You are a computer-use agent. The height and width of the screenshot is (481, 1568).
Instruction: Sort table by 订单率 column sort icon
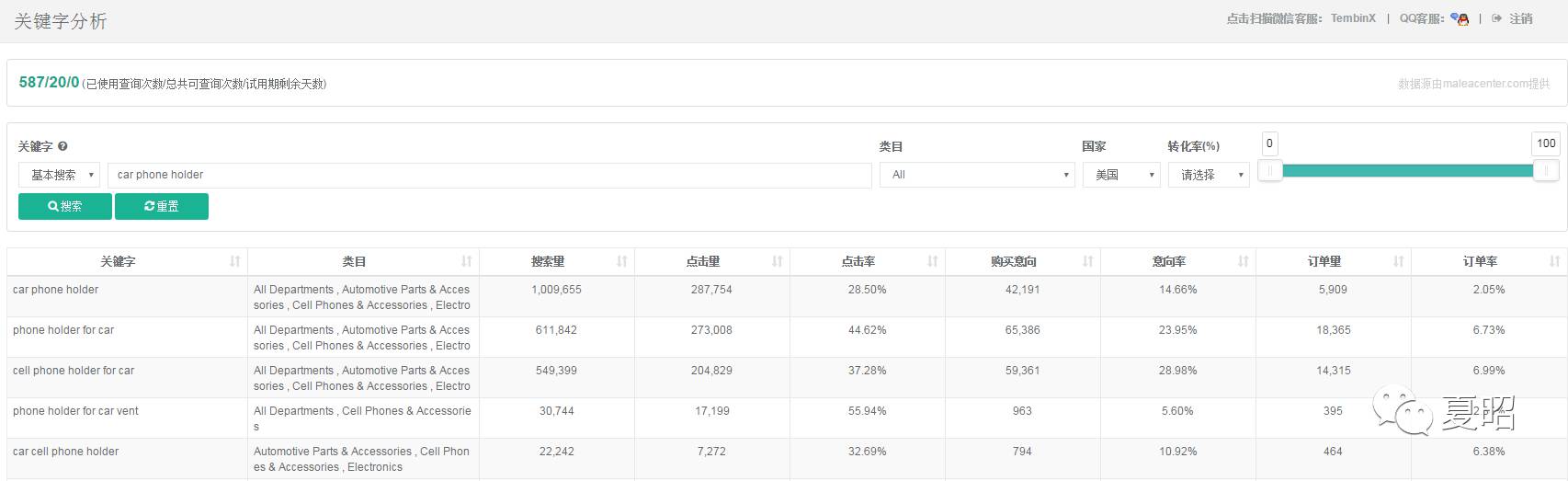click(x=1554, y=261)
